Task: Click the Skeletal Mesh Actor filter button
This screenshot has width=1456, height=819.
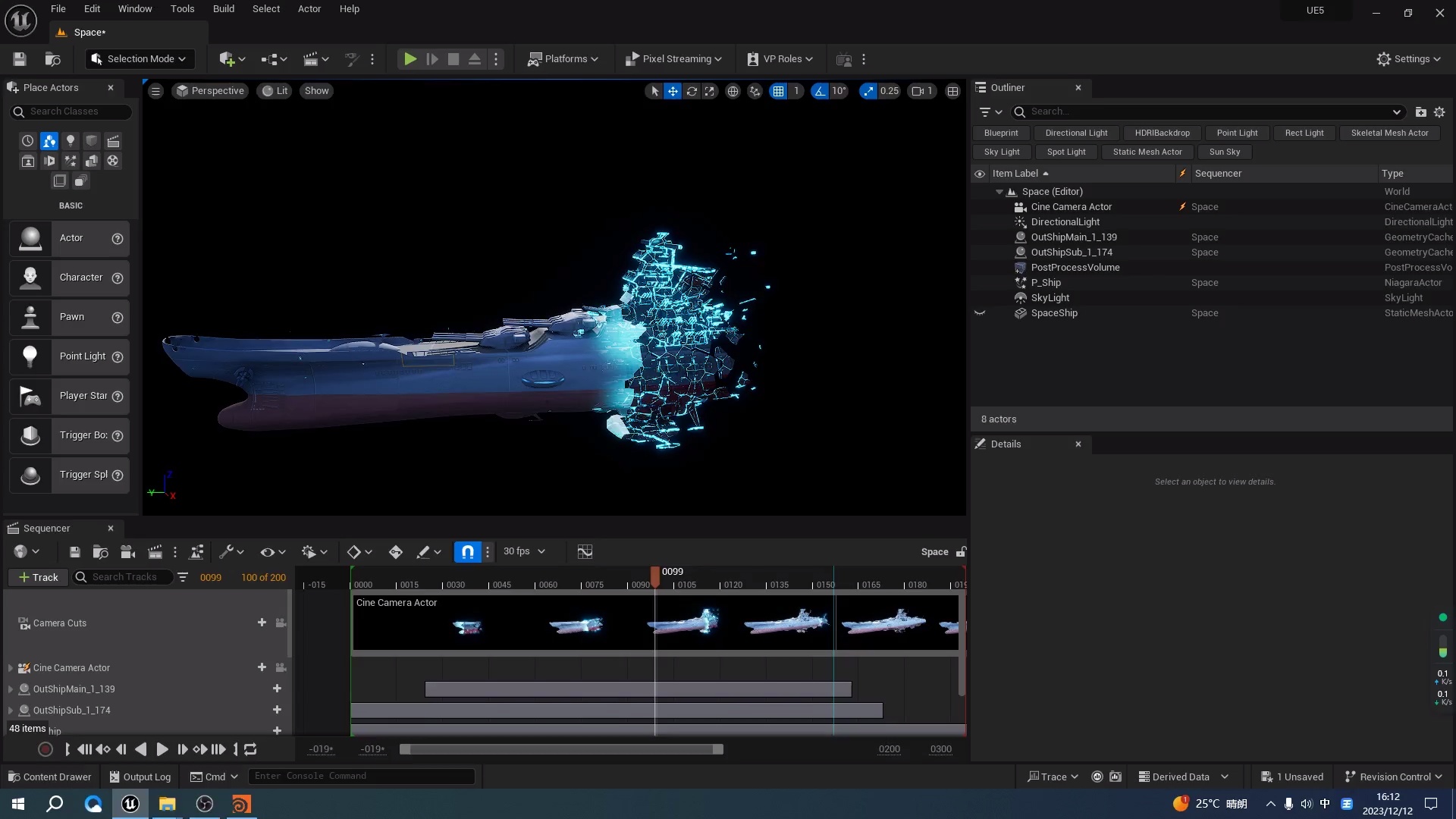Action: click(x=1389, y=133)
